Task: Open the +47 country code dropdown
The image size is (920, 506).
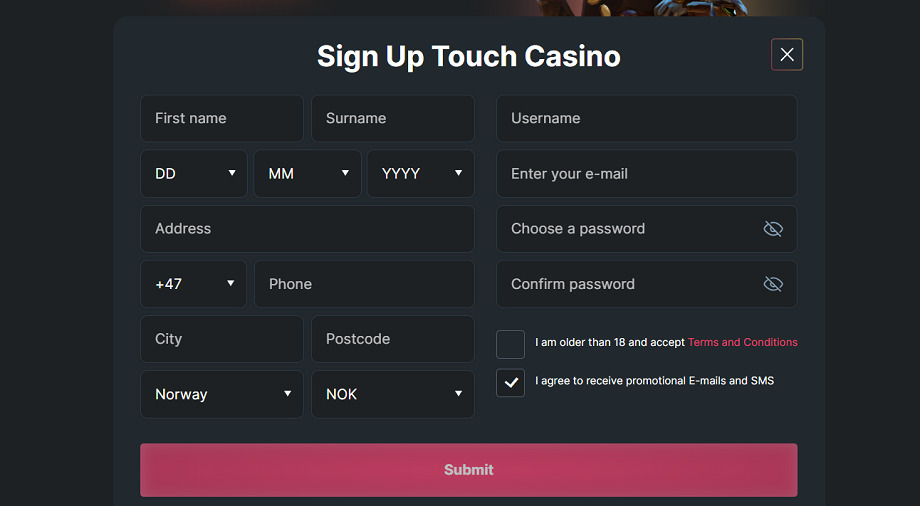Action: [194, 284]
